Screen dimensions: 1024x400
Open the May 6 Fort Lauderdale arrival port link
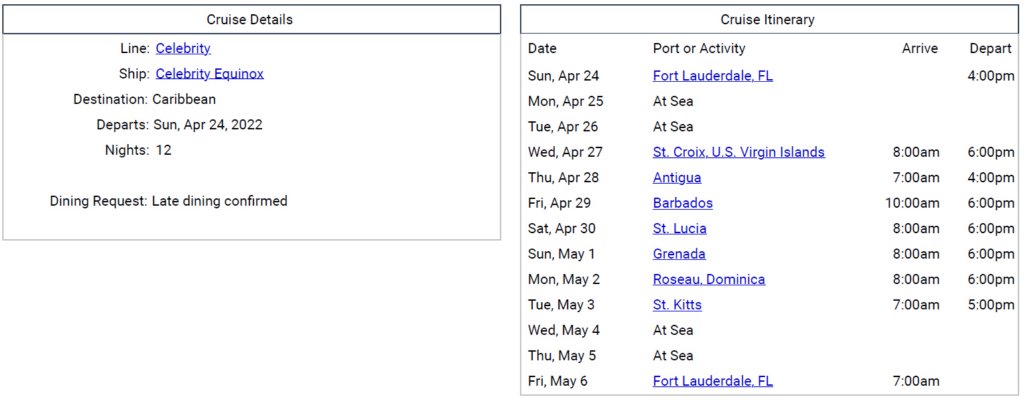[x=712, y=381]
